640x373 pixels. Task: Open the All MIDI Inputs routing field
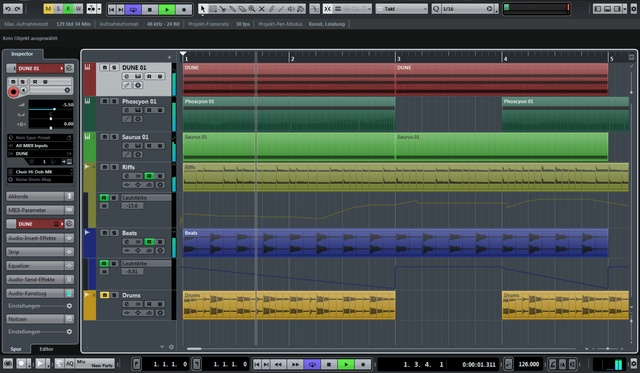(40, 146)
